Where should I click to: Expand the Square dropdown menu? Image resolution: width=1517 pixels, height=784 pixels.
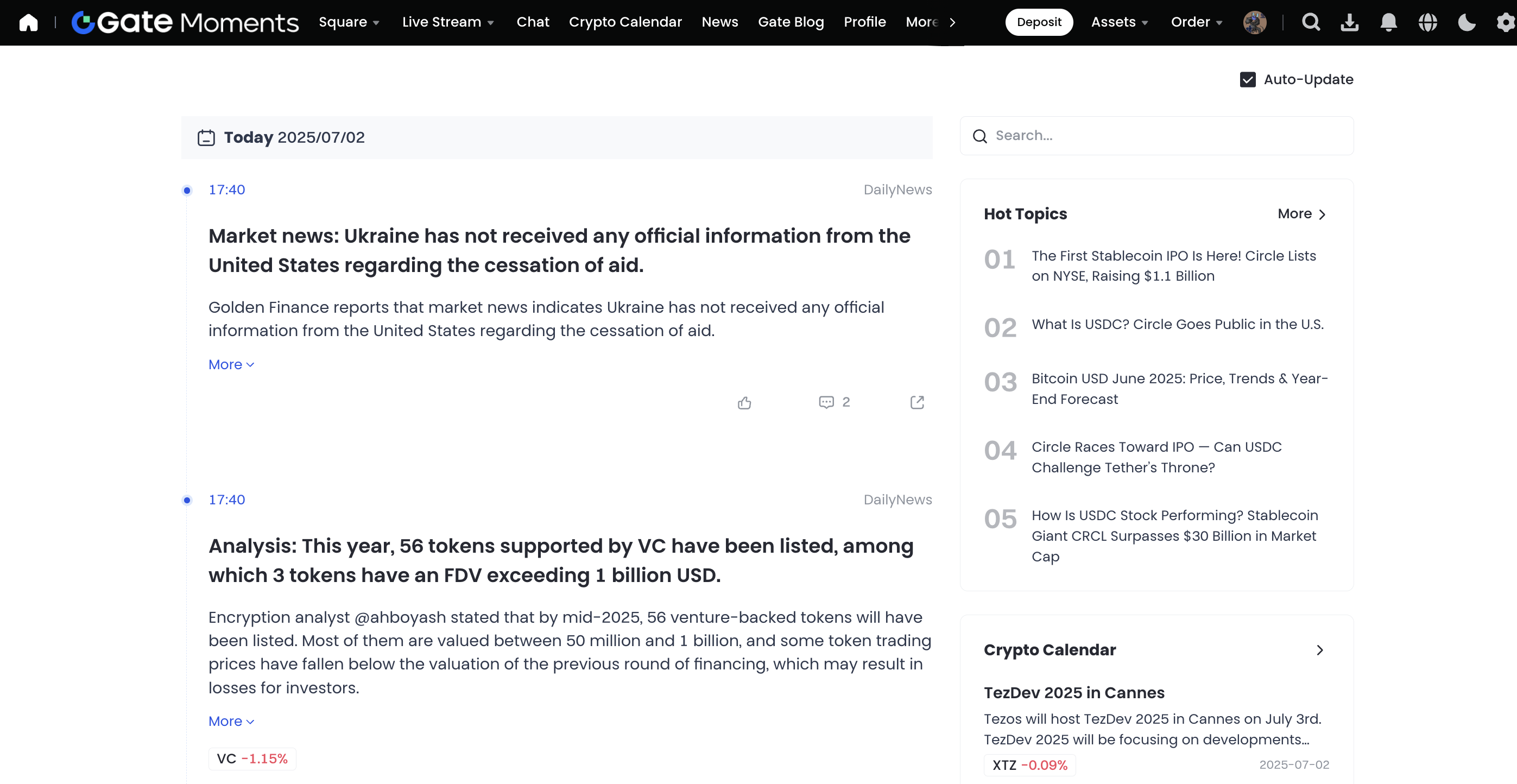point(349,22)
